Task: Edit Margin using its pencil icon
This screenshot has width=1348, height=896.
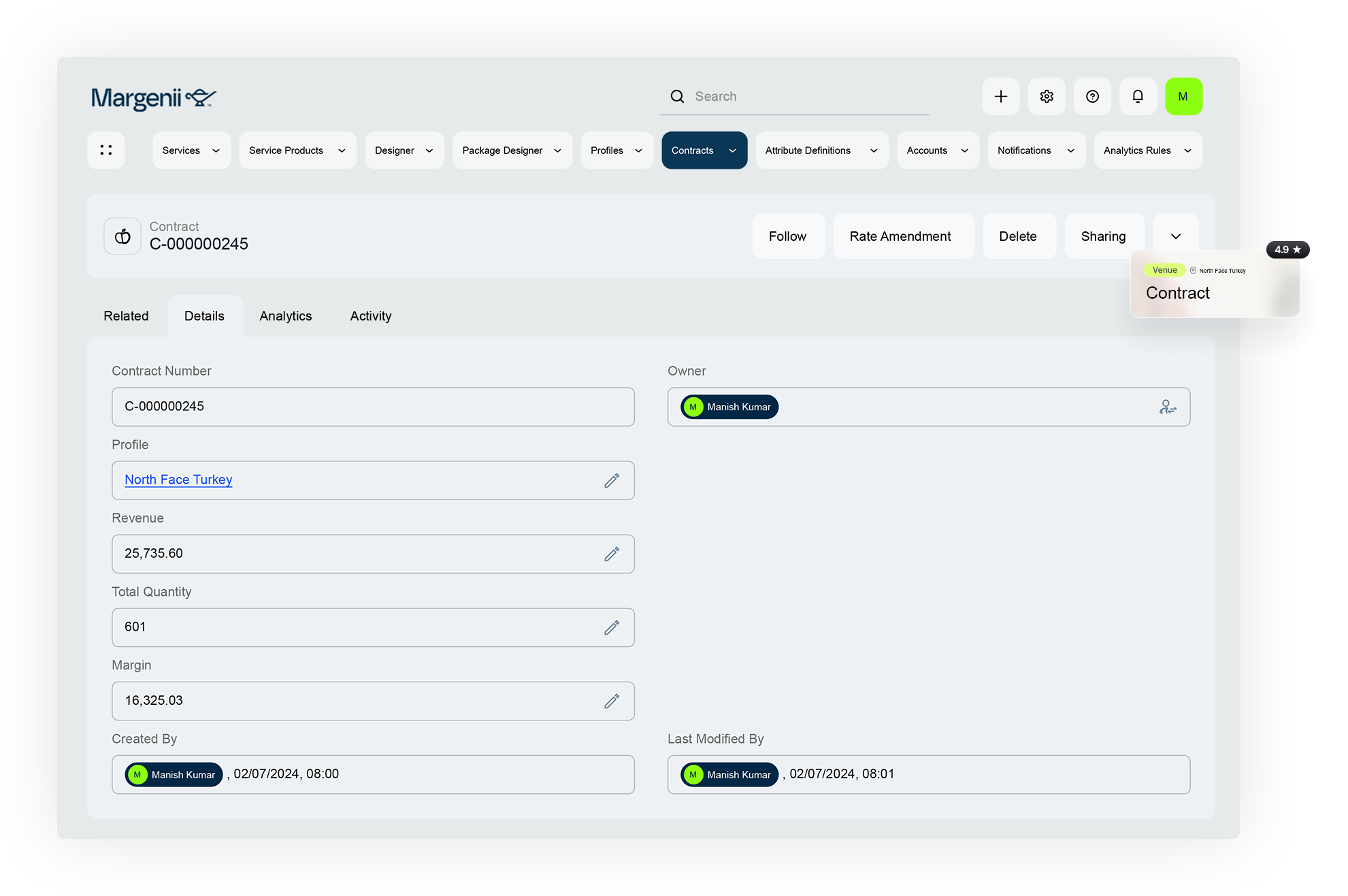Action: click(x=612, y=701)
